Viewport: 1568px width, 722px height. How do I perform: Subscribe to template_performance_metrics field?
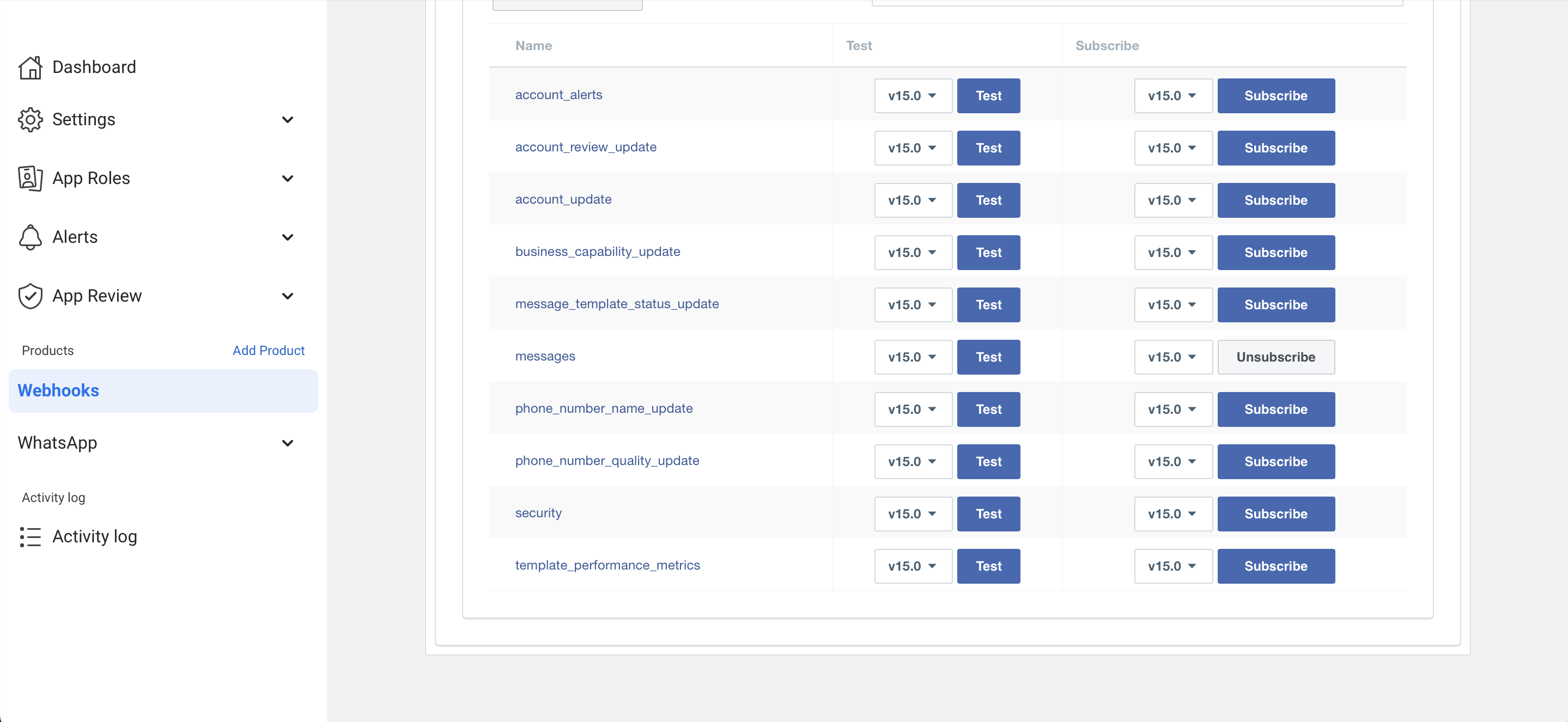(1275, 566)
